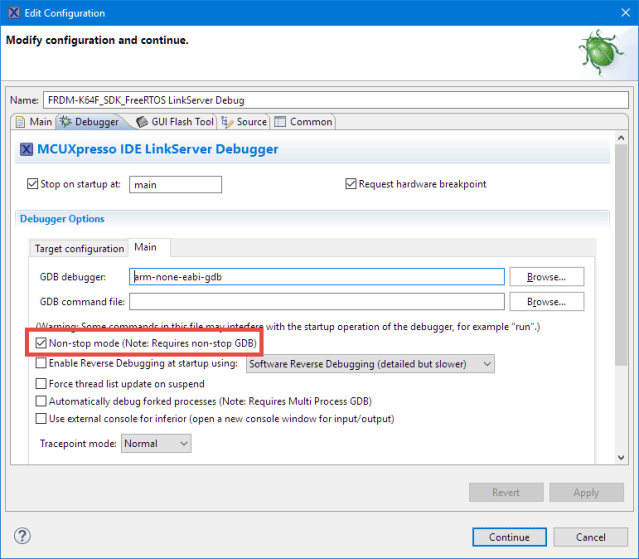
Task: Open the Debugger tab
Action: [x=88, y=122]
